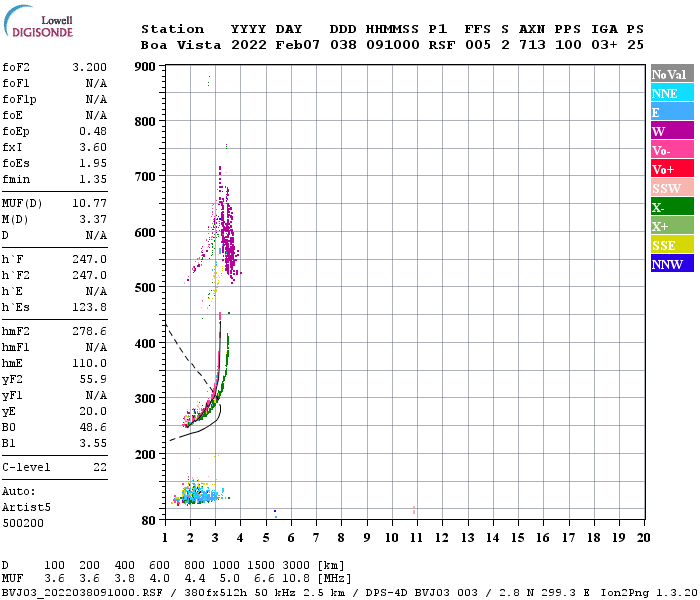Screen dimensions: 700x600
Task: Select the NNE cyan legend swatch
Action: 672,93
